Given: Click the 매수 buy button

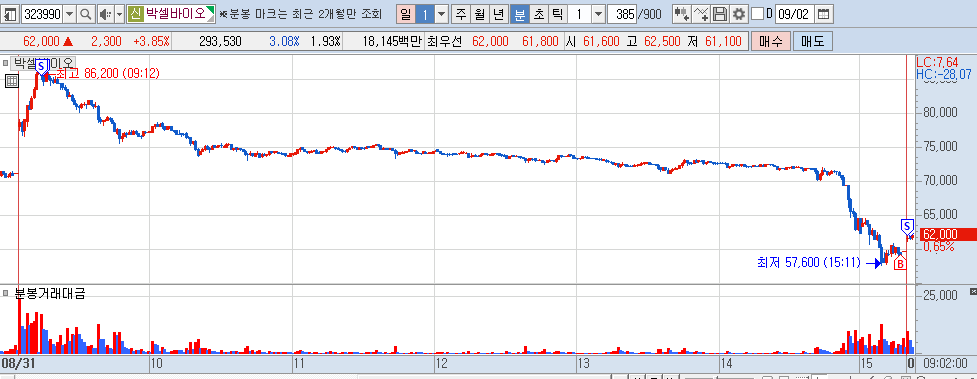Looking at the screenshot, I should pyautogui.click(x=771, y=42).
